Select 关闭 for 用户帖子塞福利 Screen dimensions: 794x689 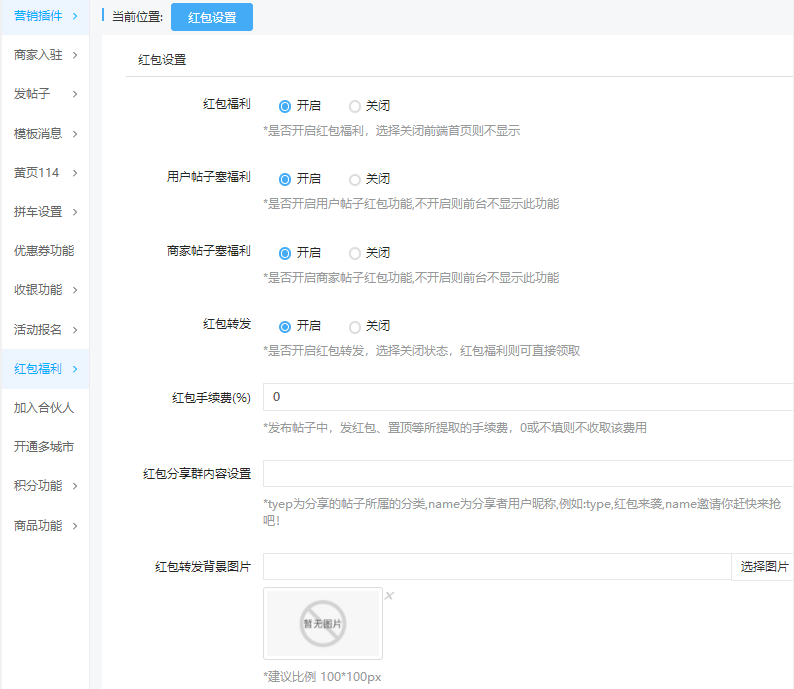click(x=355, y=179)
